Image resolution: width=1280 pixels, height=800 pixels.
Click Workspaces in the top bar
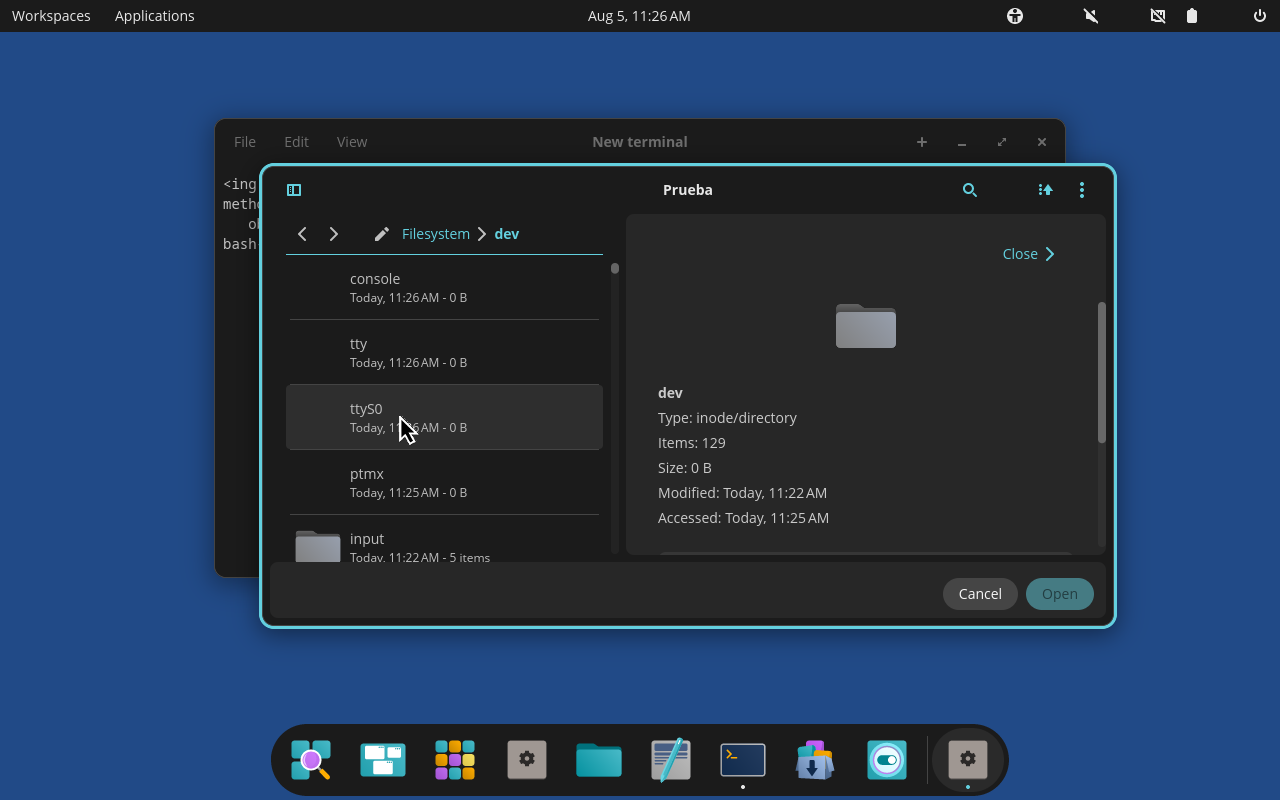(x=51, y=16)
